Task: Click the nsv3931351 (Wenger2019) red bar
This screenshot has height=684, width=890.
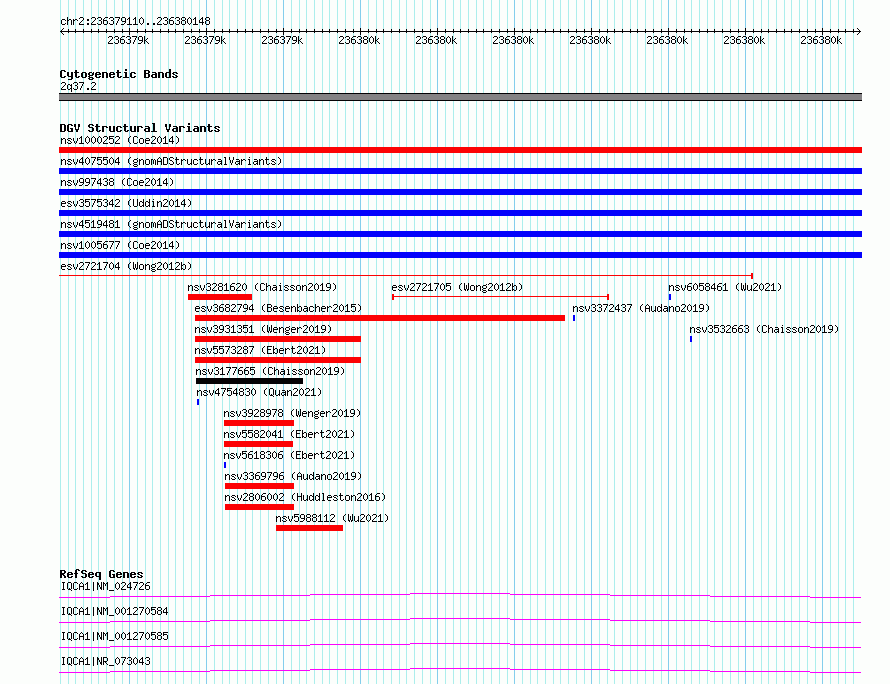Action: [278, 339]
